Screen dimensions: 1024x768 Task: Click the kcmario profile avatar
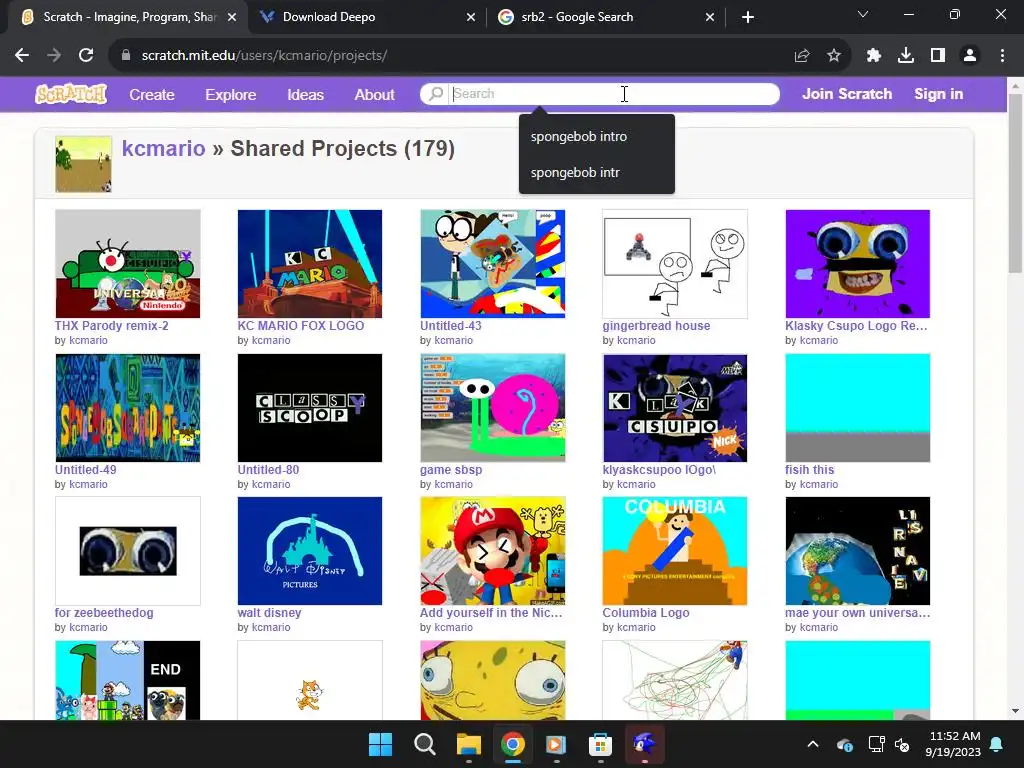point(84,164)
